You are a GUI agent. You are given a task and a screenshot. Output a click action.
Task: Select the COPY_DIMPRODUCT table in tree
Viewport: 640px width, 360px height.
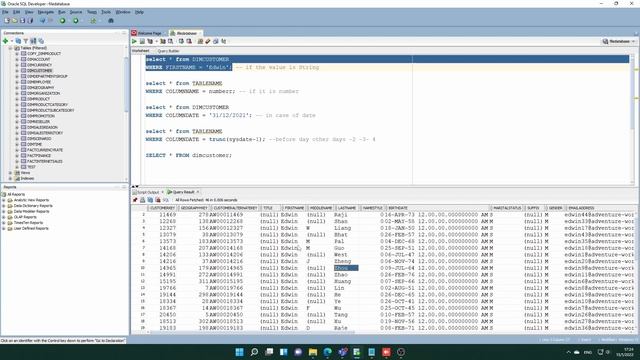pyautogui.click(x=44, y=54)
